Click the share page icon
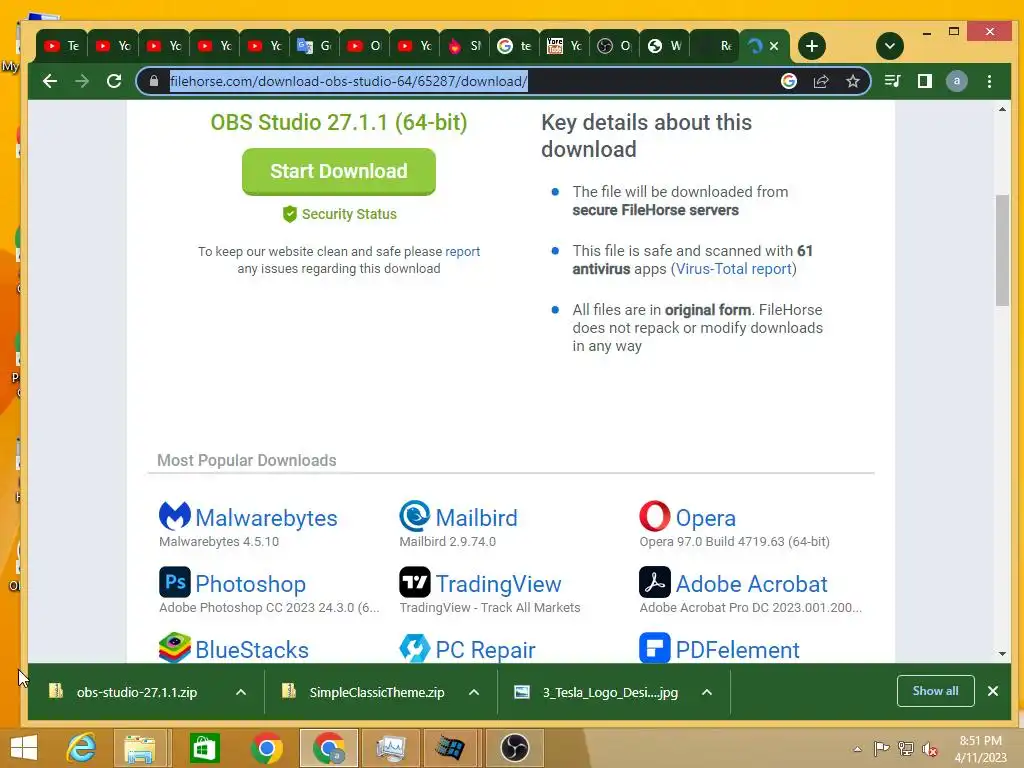This screenshot has height=768, width=1024. pos(821,81)
